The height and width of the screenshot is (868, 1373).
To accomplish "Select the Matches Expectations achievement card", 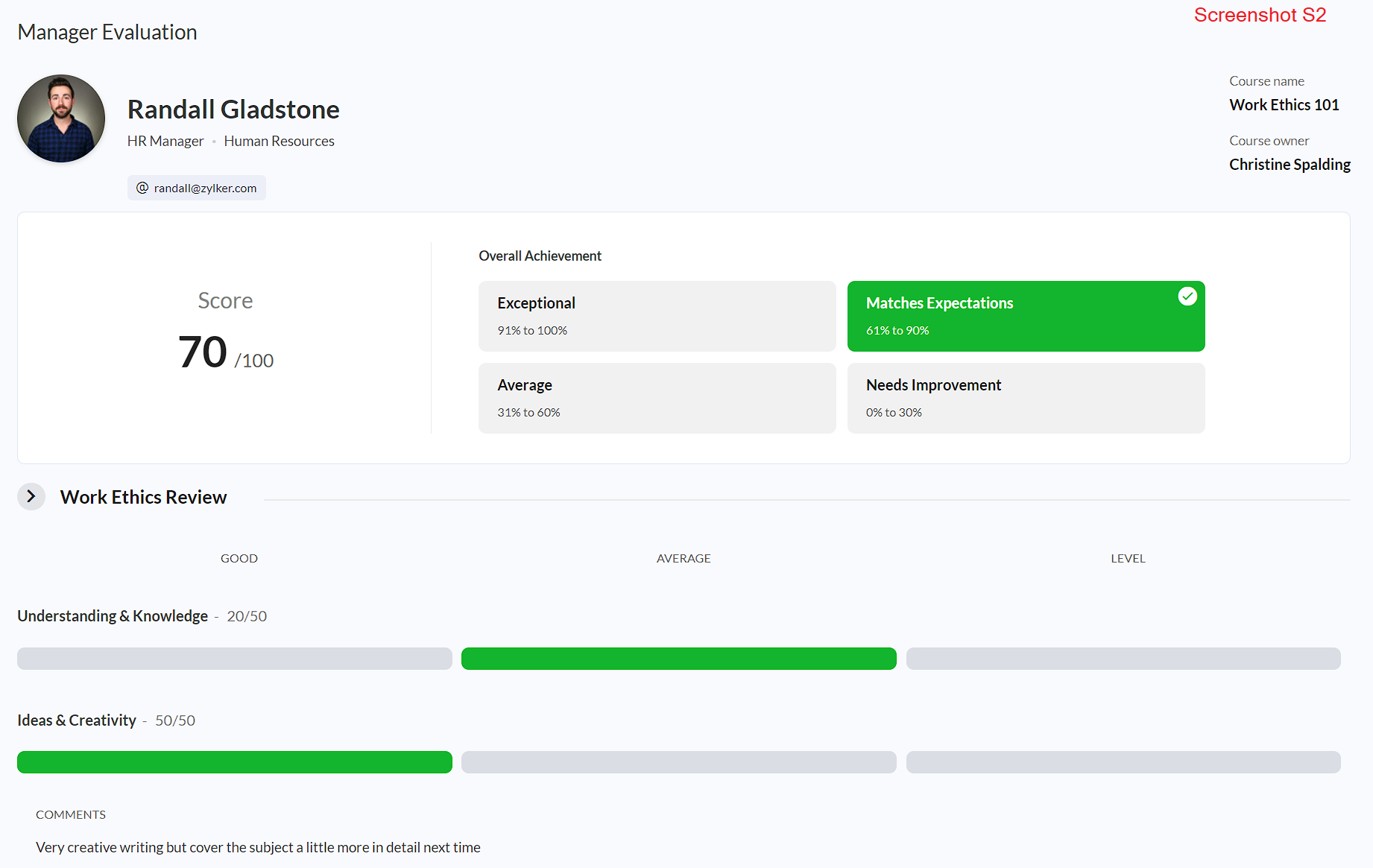I will coord(1026,316).
